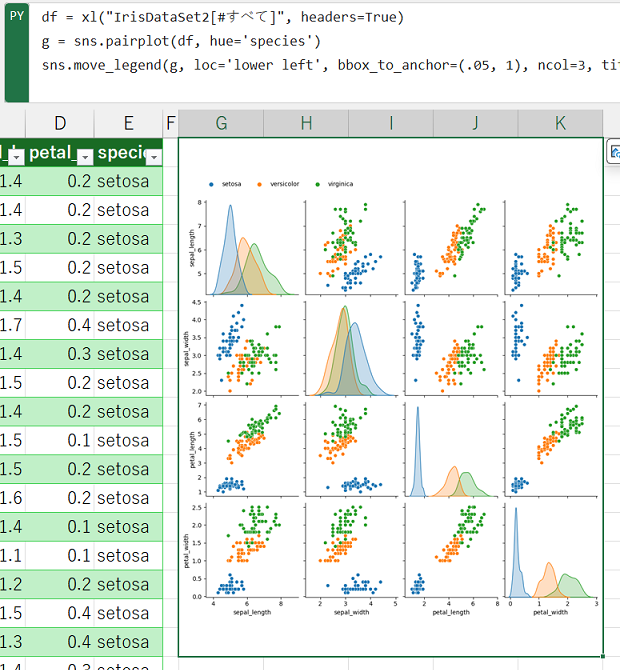Select the species header cell text

[121, 153]
